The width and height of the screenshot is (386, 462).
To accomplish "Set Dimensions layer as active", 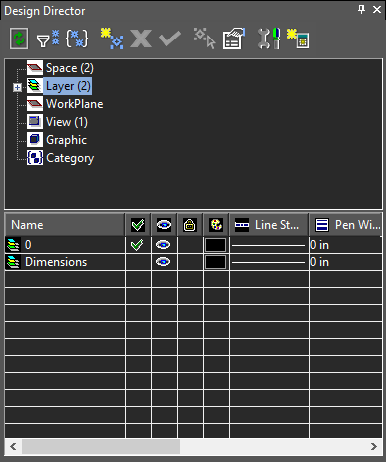I will pos(138,262).
